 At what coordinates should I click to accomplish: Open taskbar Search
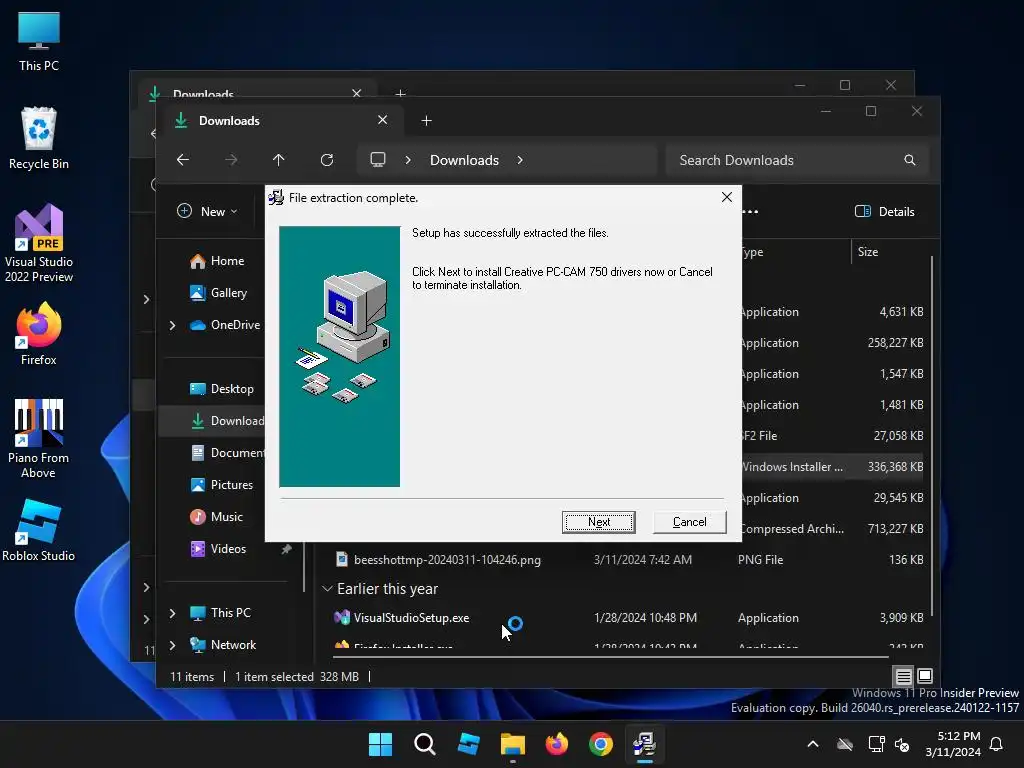(424, 744)
